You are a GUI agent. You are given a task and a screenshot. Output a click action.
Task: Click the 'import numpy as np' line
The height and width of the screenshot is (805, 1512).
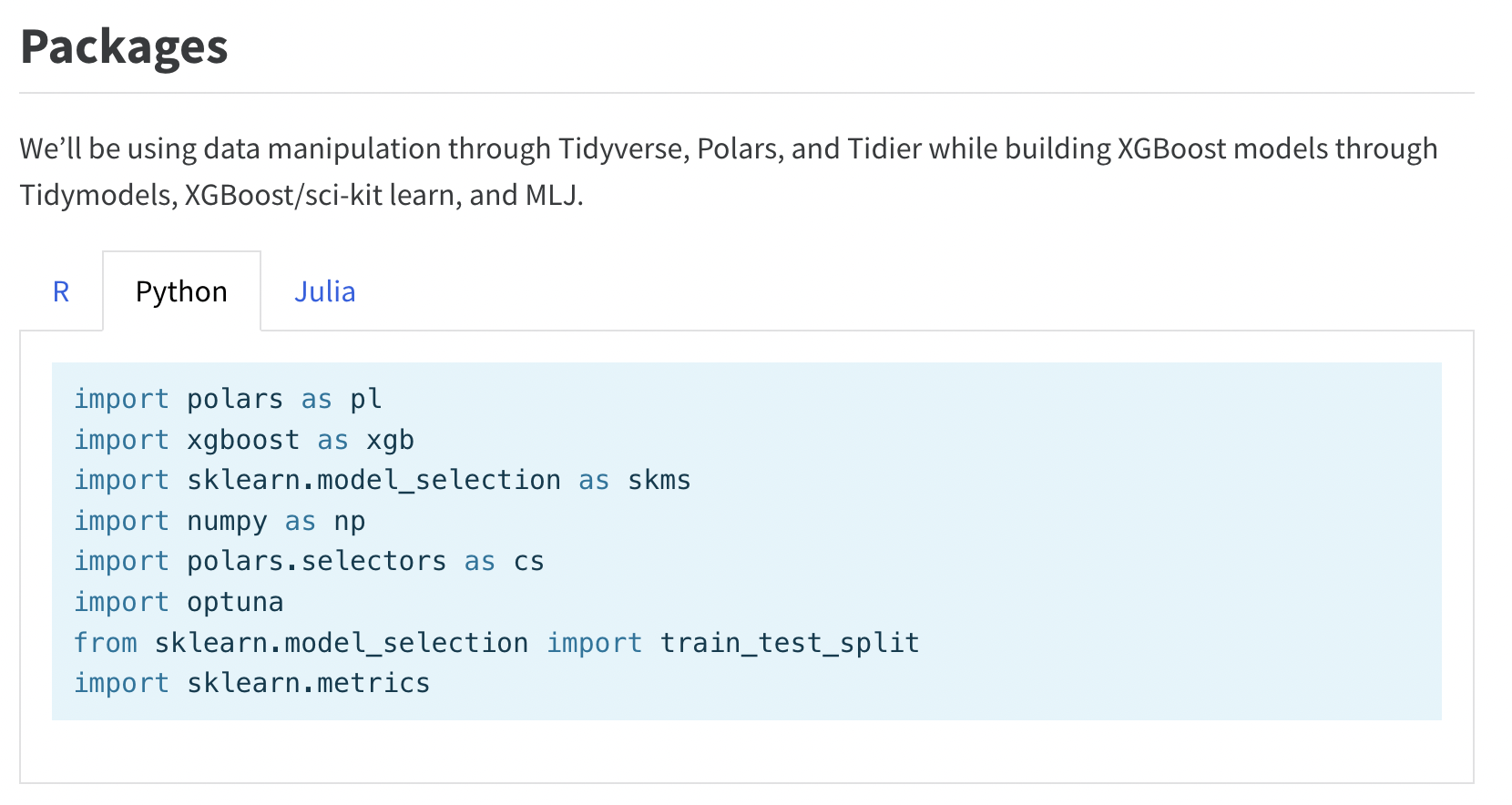click(220, 521)
